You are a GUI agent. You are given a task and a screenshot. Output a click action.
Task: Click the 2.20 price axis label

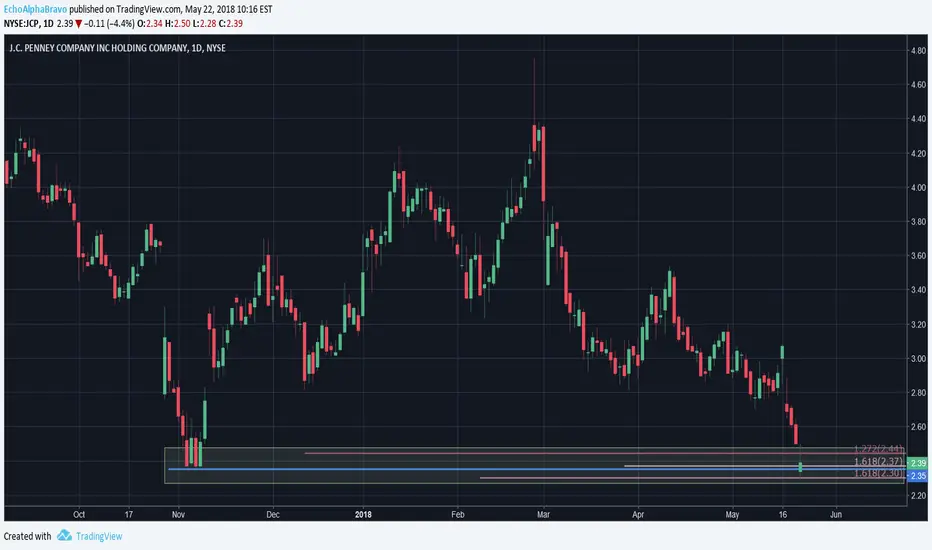918,495
